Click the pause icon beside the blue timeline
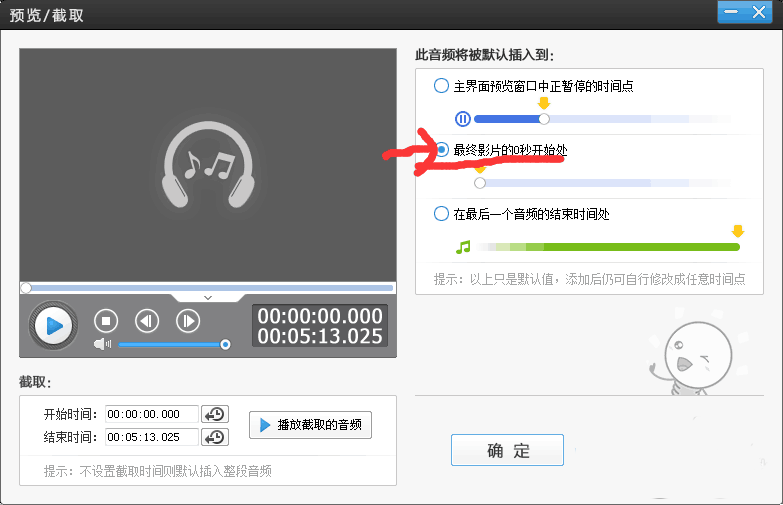 coord(462,119)
